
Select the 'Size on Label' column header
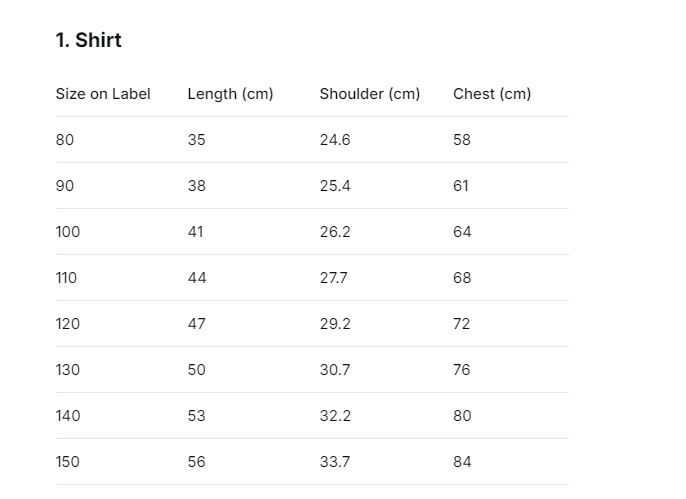click(x=103, y=94)
